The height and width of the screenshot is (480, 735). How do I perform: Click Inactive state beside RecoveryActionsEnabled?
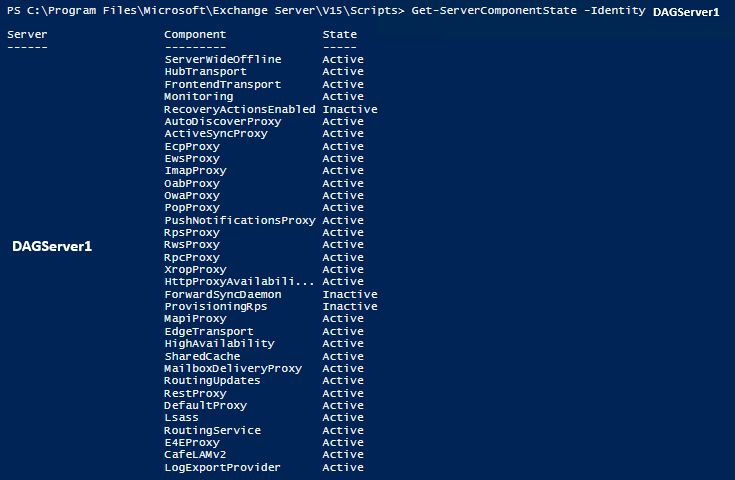point(350,109)
